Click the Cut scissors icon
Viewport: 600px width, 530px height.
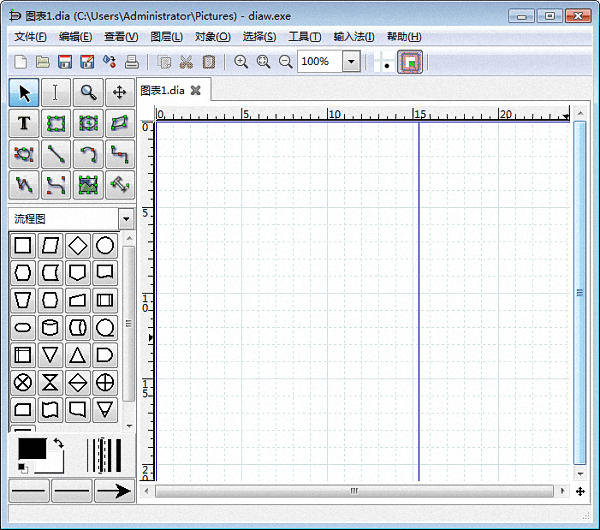point(186,62)
